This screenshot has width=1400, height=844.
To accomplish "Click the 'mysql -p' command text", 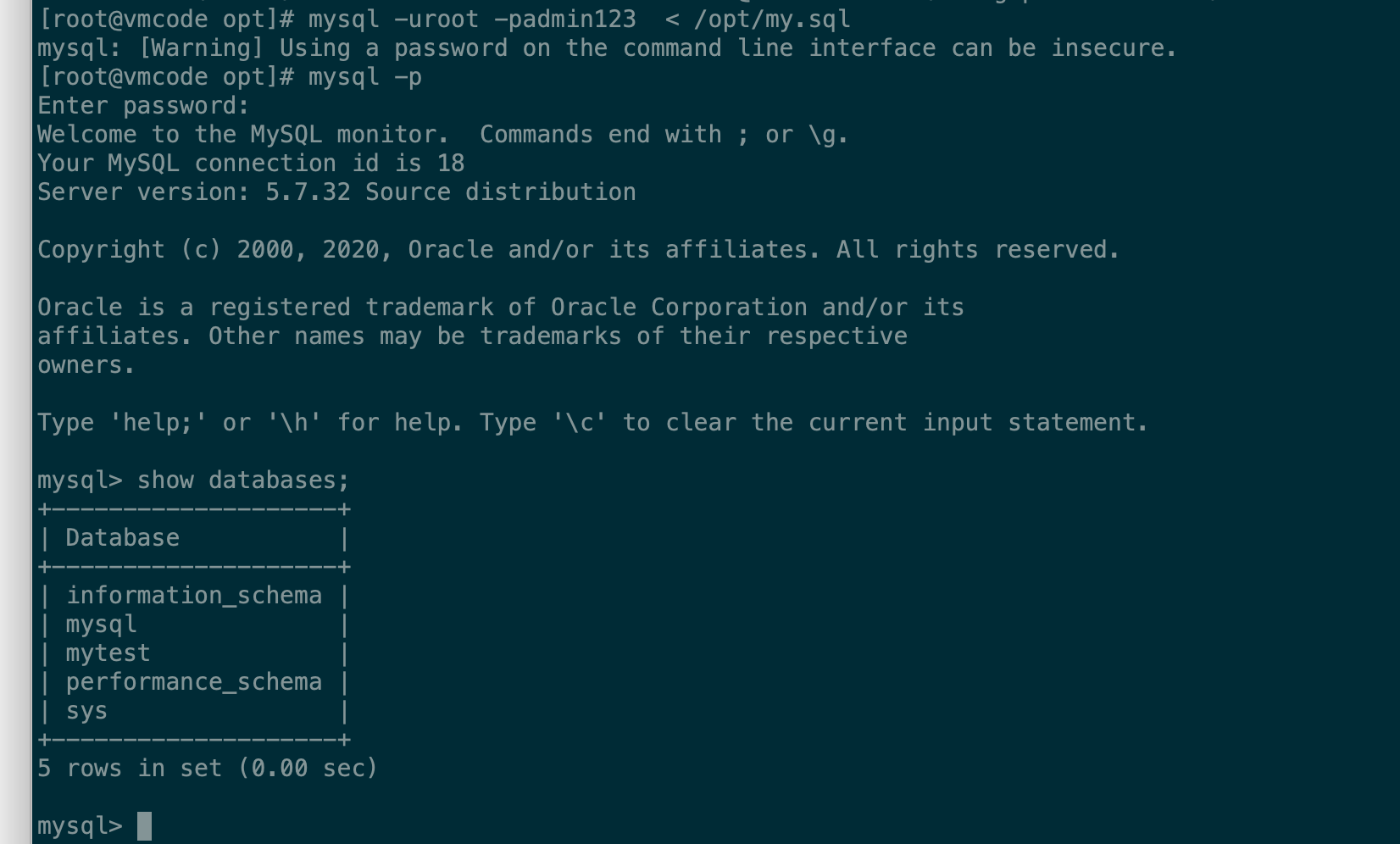I will click(x=364, y=77).
